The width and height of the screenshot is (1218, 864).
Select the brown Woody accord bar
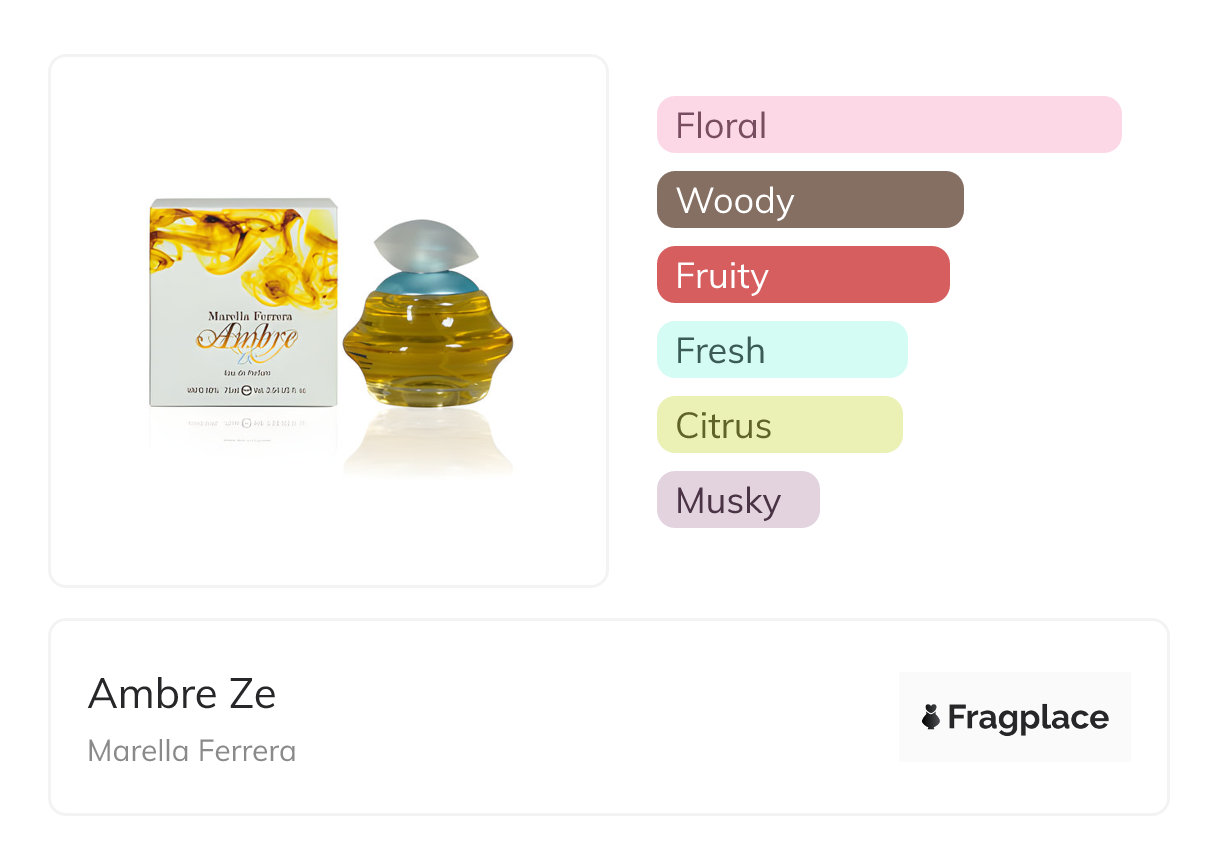coord(809,200)
